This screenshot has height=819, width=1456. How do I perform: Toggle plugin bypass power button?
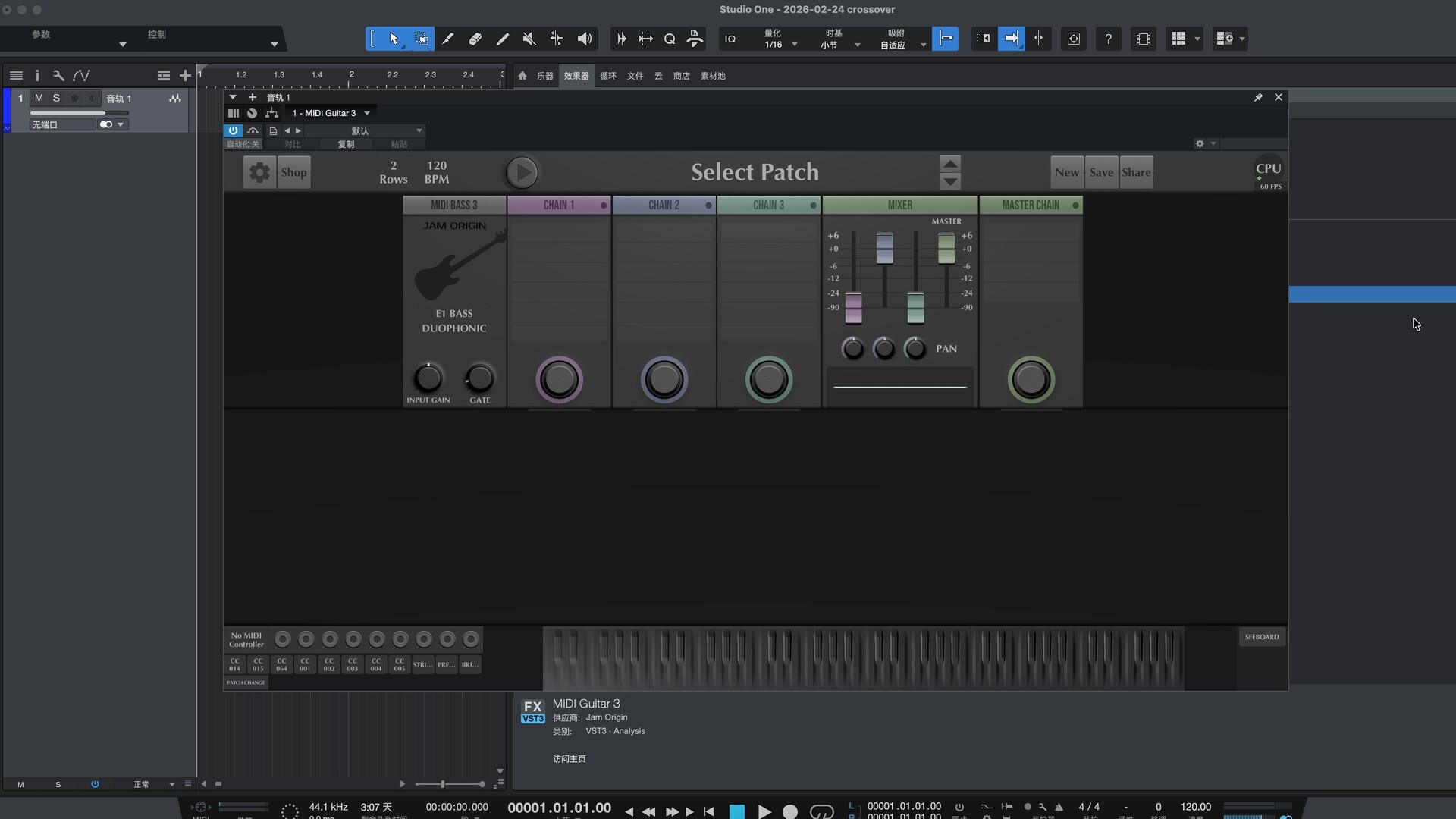(233, 130)
